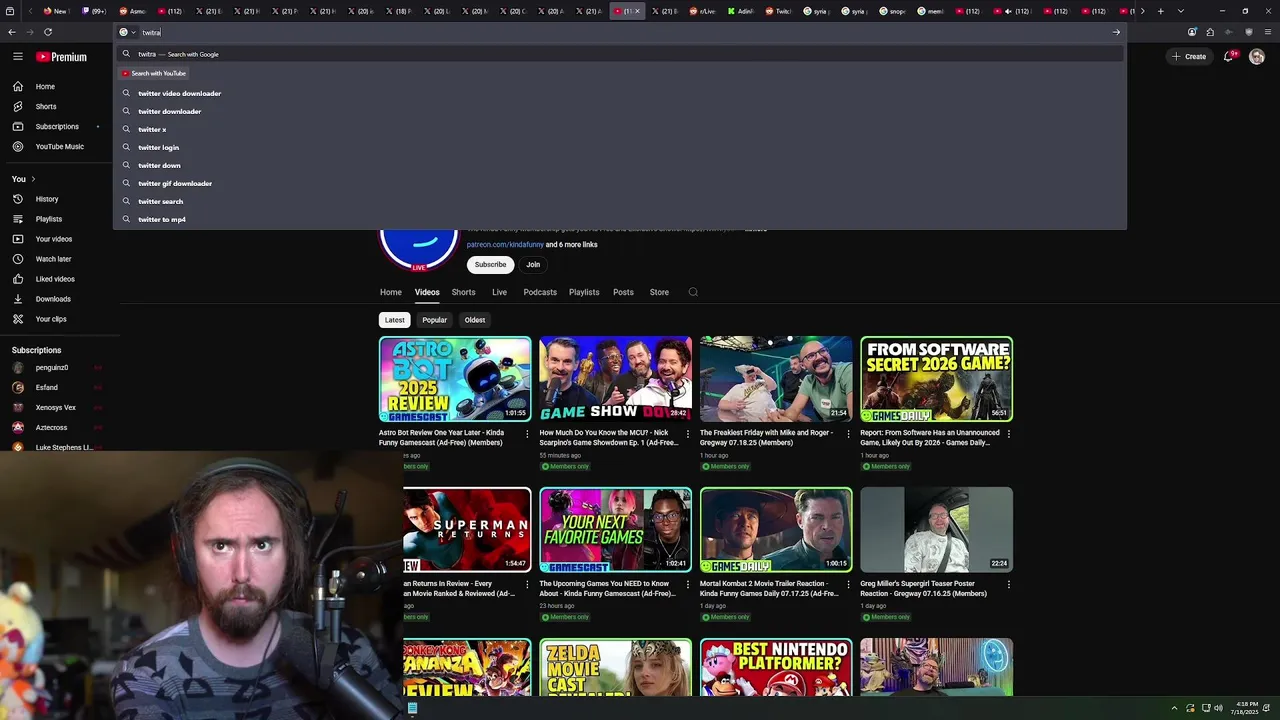Open options for the Greg Miller Supergirl video

pyautogui.click(x=1008, y=584)
